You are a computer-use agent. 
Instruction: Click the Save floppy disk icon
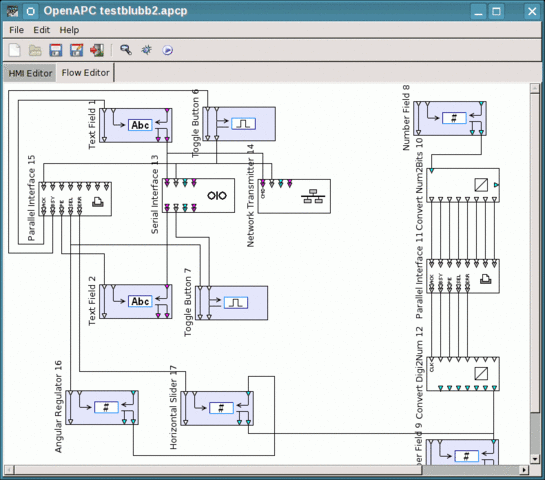pos(56,50)
